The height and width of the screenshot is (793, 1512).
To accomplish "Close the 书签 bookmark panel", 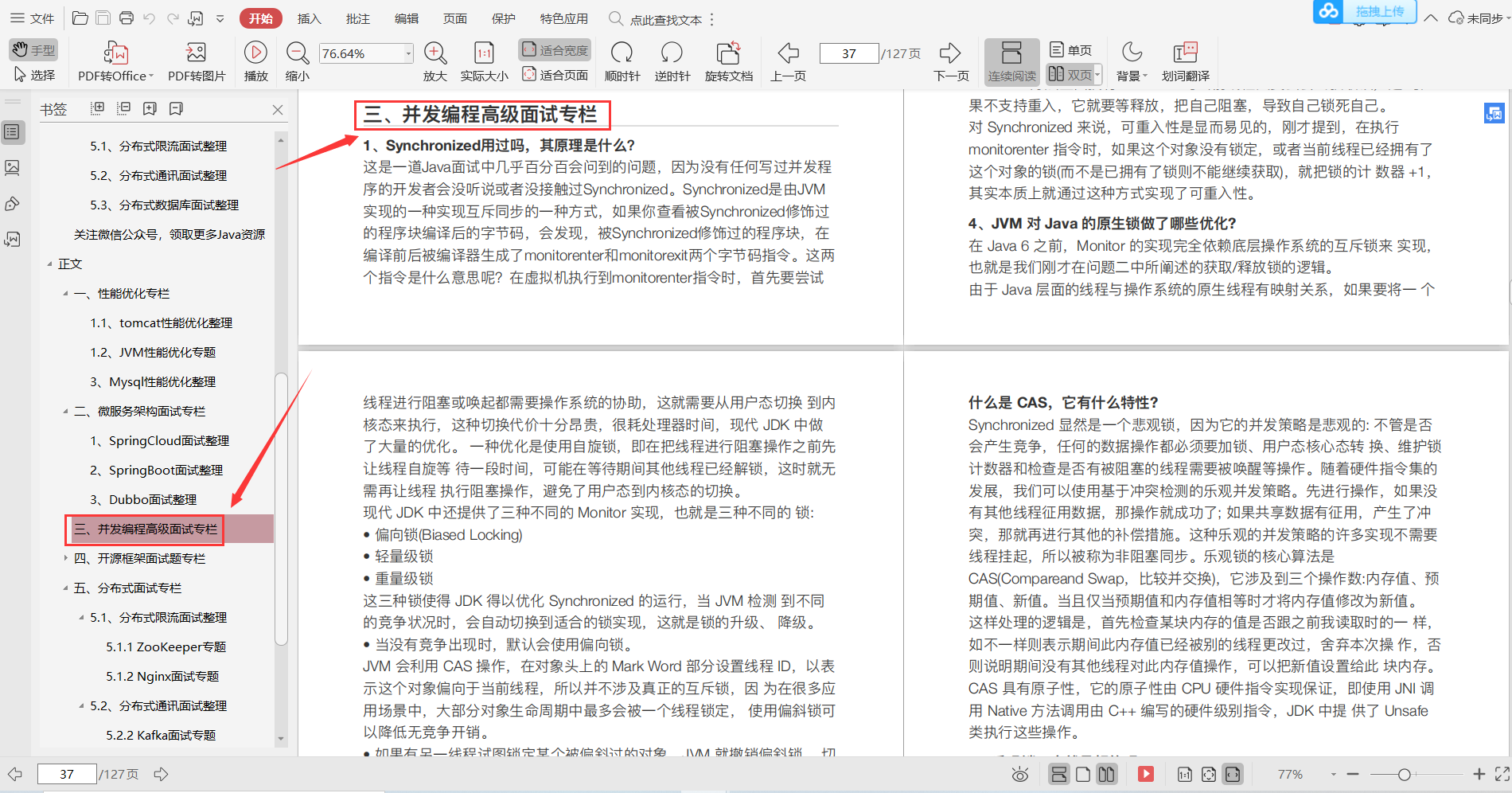I will 278,109.
